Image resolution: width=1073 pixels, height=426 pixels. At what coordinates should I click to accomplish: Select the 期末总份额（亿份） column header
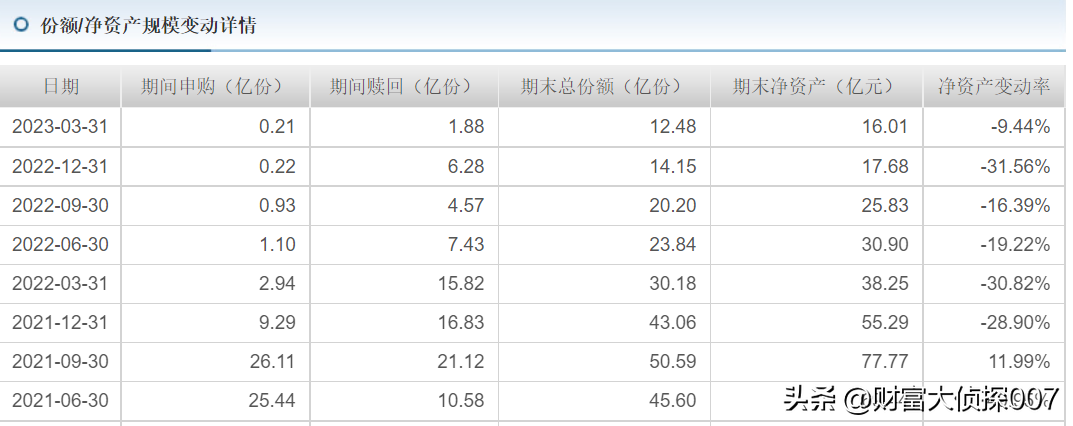pos(604,86)
